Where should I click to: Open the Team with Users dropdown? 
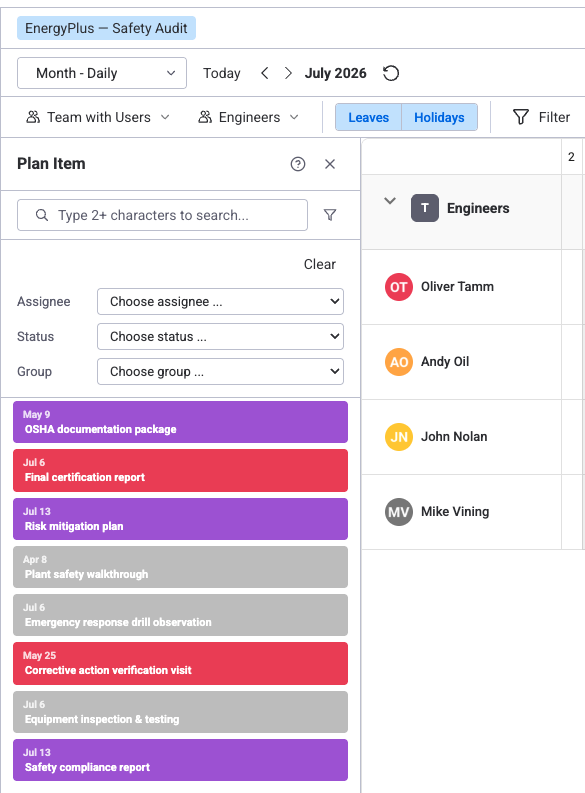pyautogui.click(x=98, y=117)
